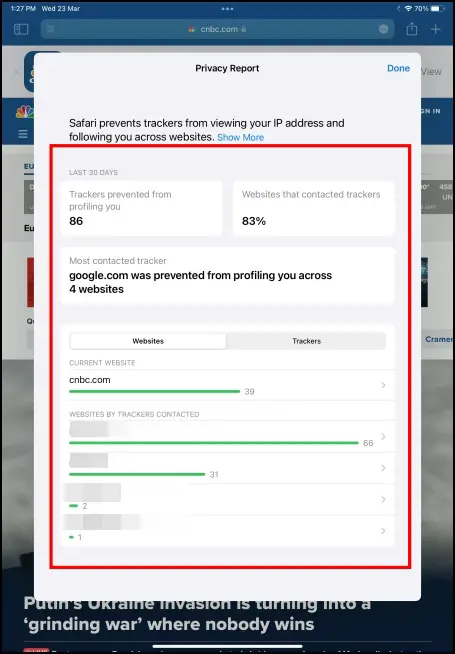Tap the 'CURRENT WEBSITE' header
455x654 pixels.
point(102,363)
